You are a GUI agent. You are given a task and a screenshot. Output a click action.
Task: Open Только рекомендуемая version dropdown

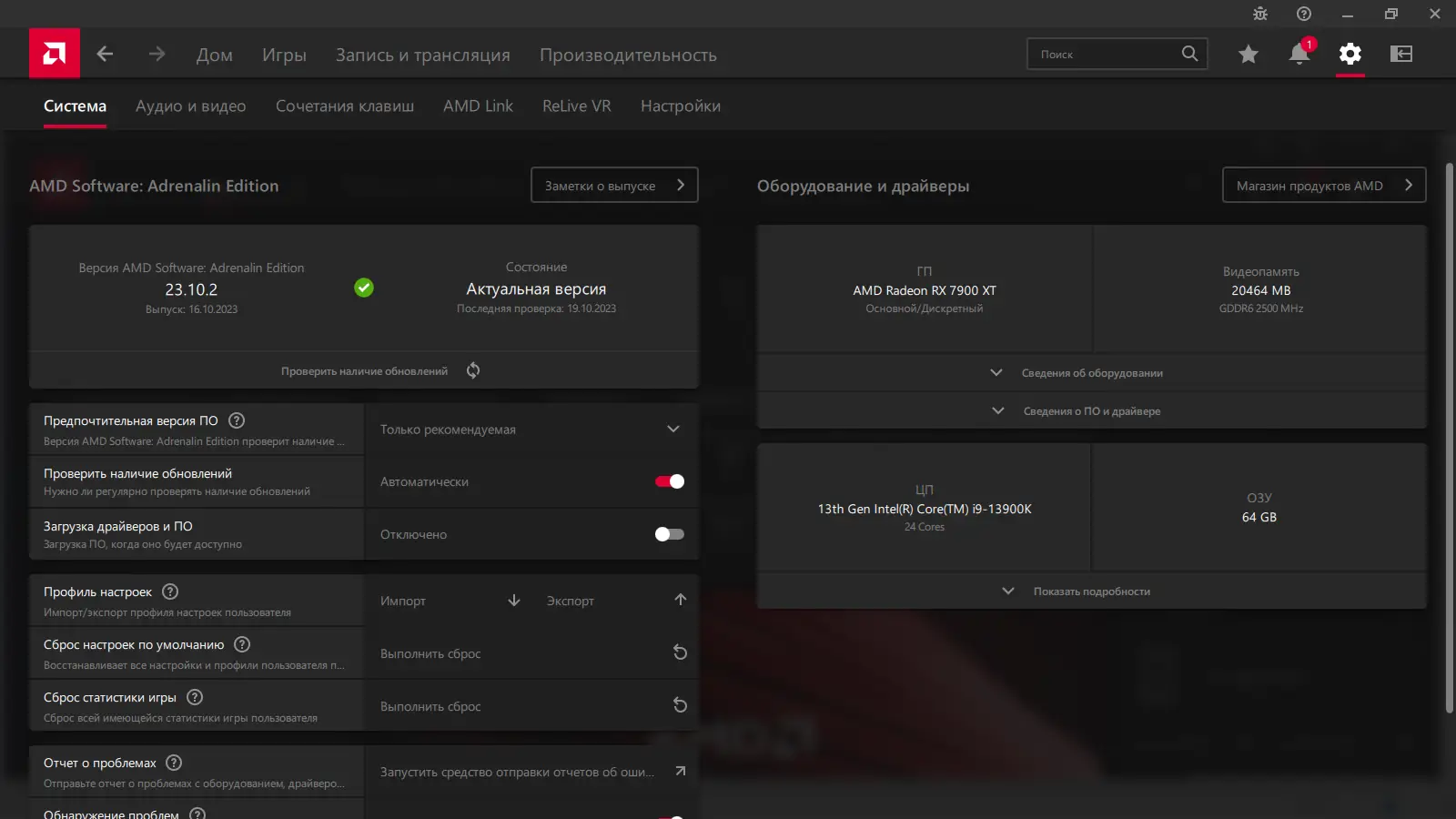531,430
